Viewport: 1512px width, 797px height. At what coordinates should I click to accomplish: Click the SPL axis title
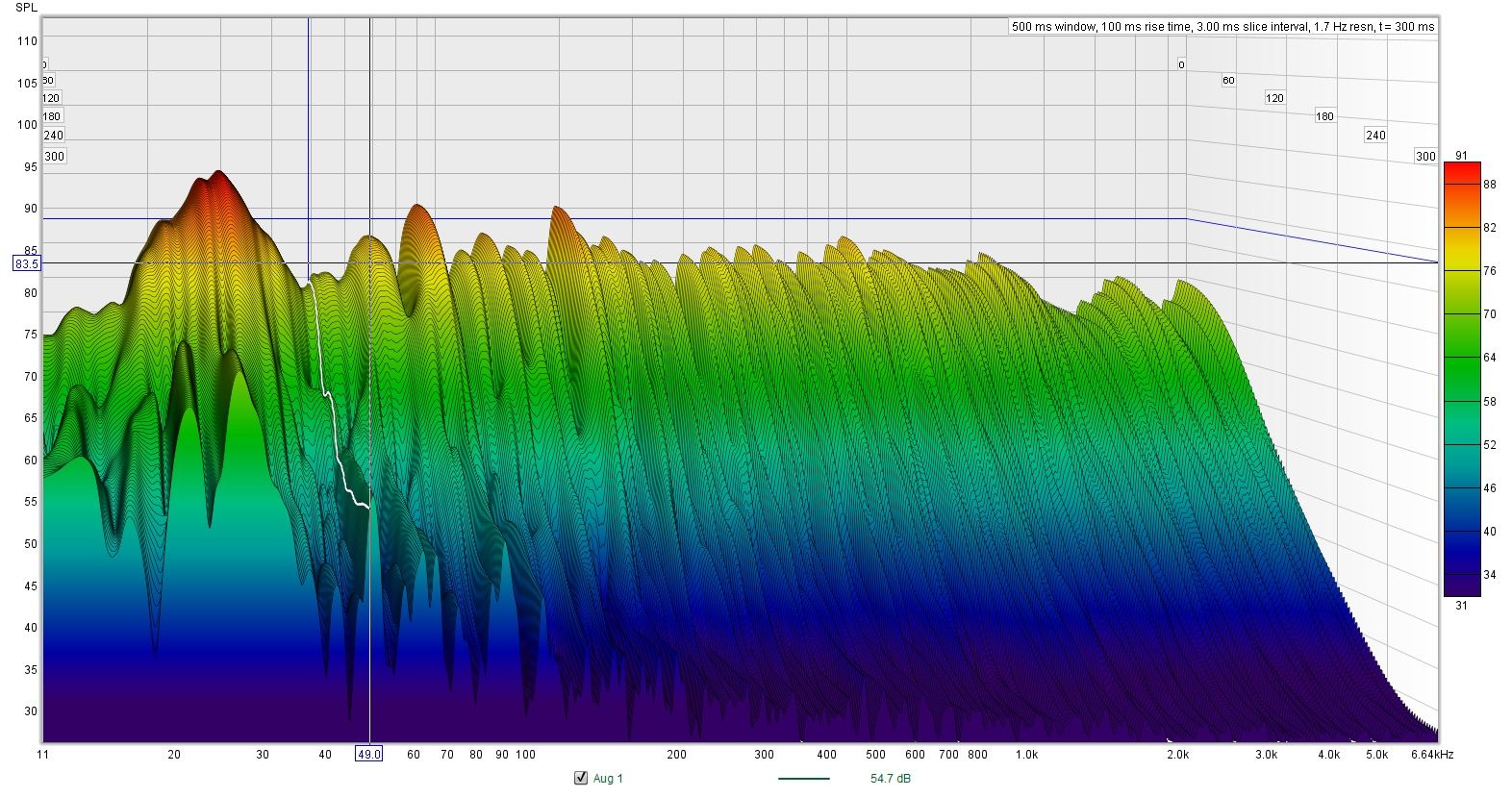[26, 8]
